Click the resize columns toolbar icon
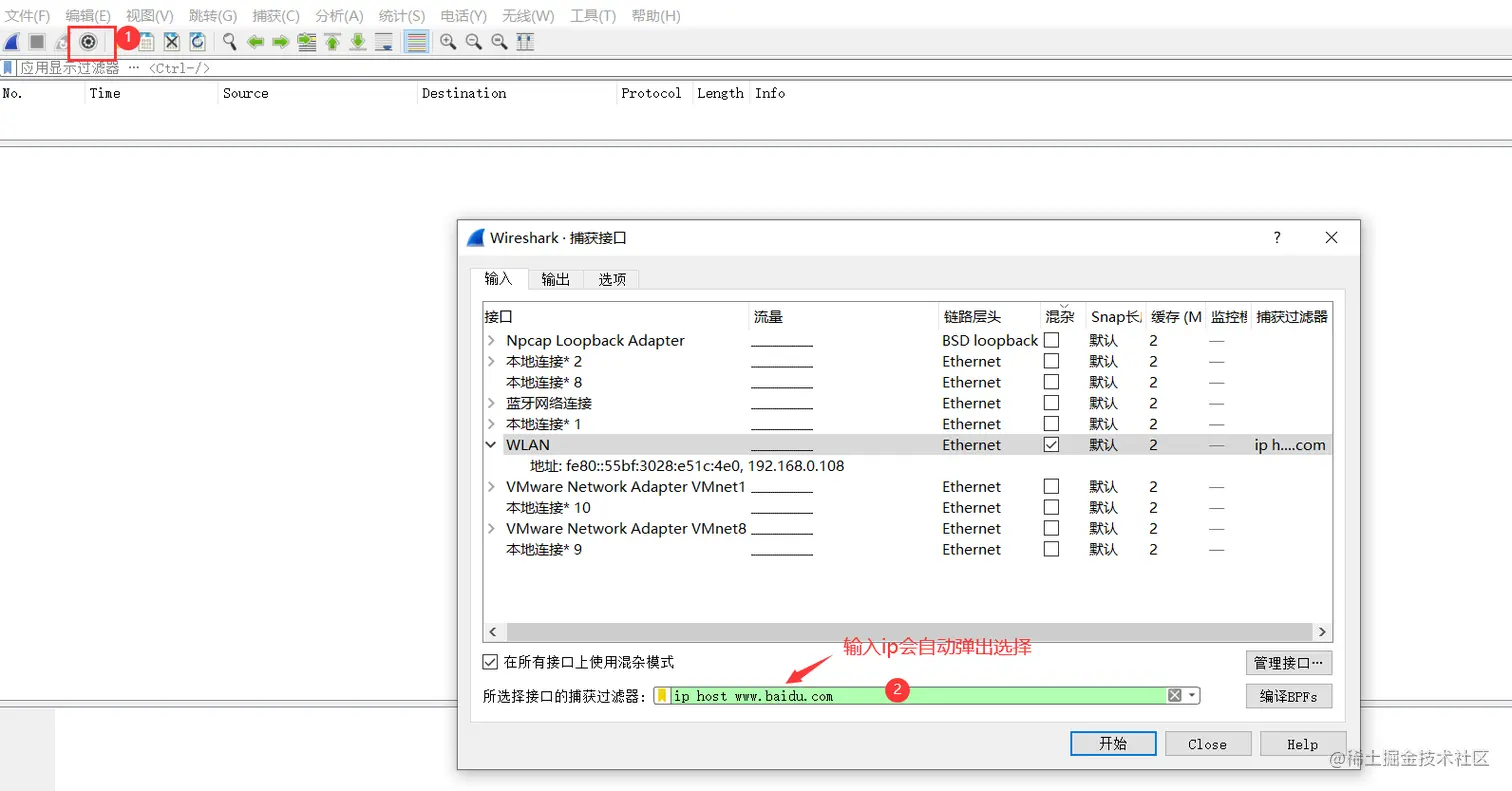1512x791 pixels. pyautogui.click(x=525, y=42)
